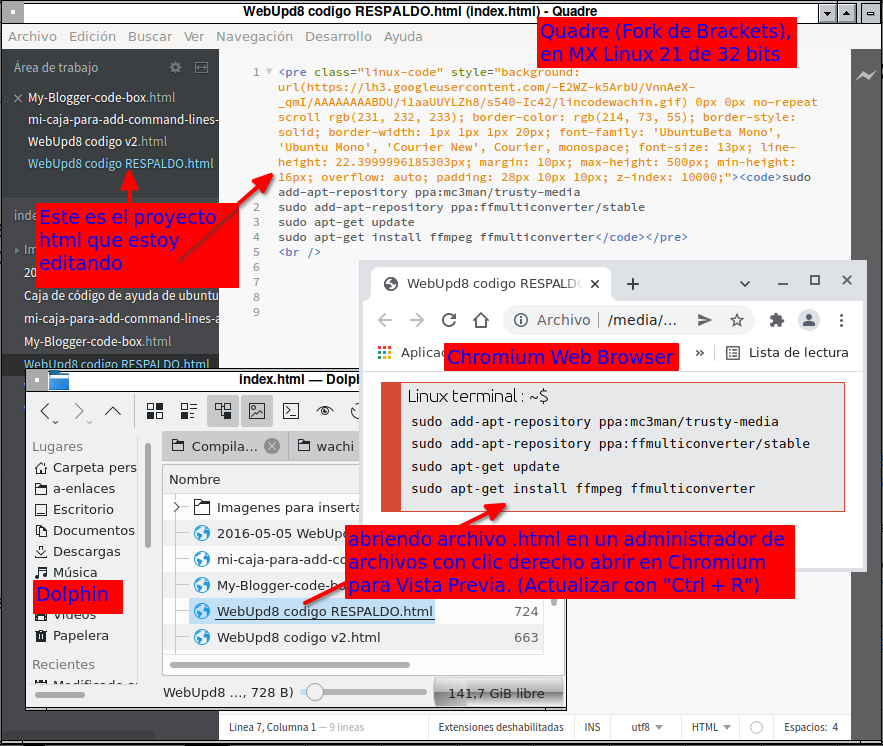Open a-enlaces in Dolphin places
Image resolution: width=883 pixels, height=746 pixels.
tap(75, 489)
